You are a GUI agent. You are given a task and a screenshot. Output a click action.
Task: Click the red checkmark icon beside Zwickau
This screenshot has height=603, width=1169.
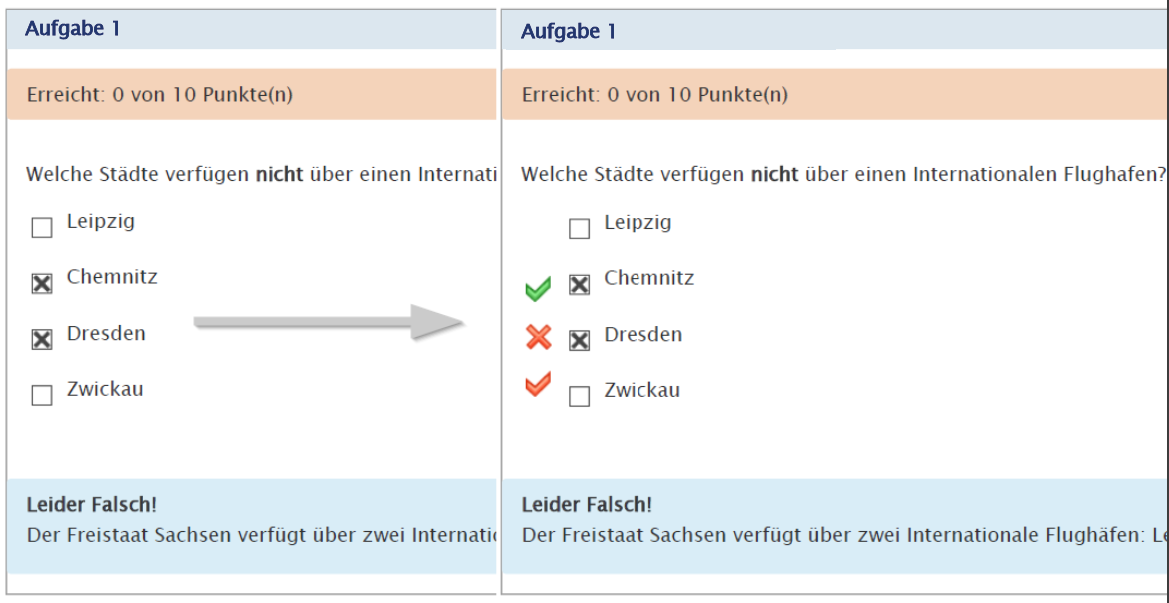click(x=538, y=384)
